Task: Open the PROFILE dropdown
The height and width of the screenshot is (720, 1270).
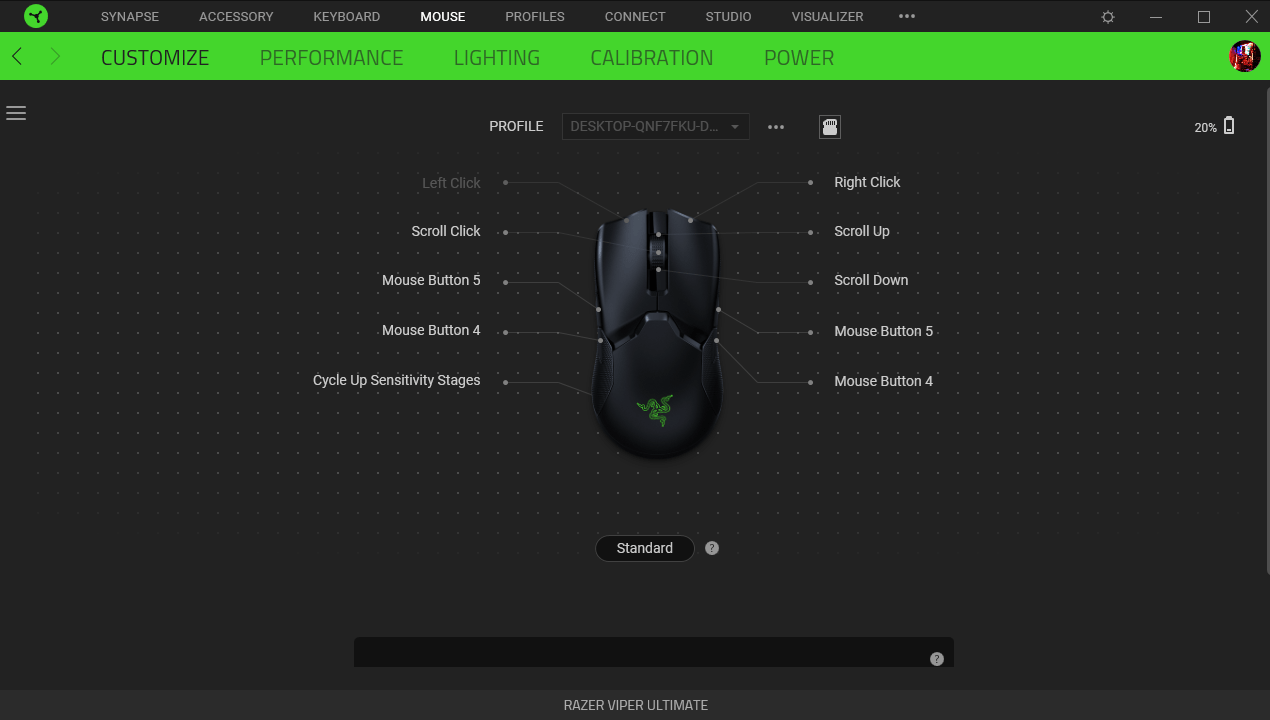Action: tap(655, 127)
